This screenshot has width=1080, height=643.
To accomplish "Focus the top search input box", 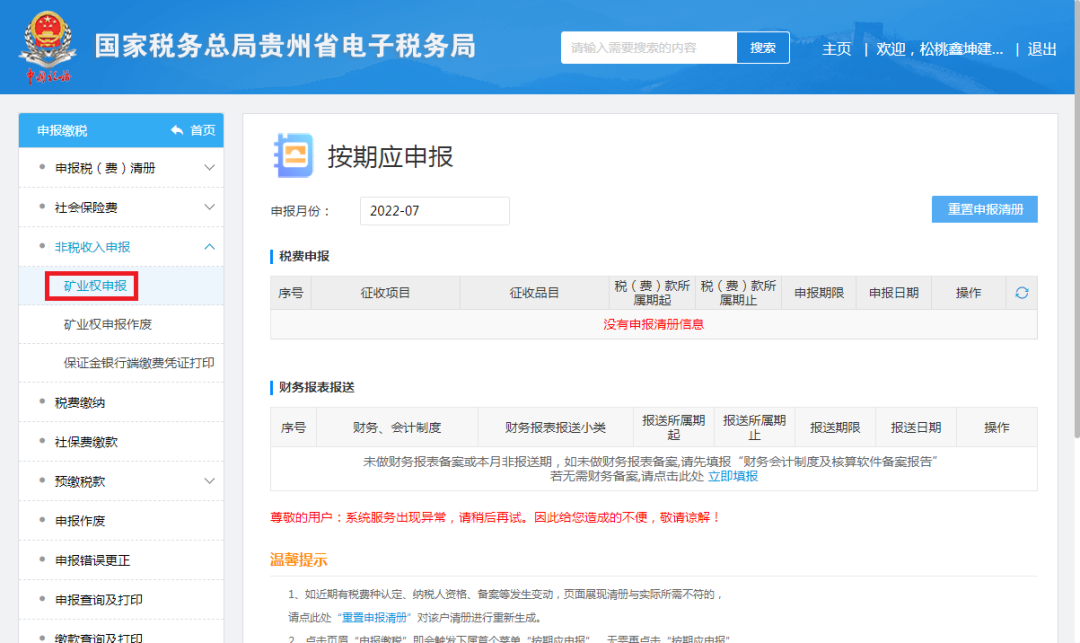I will (x=648, y=48).
